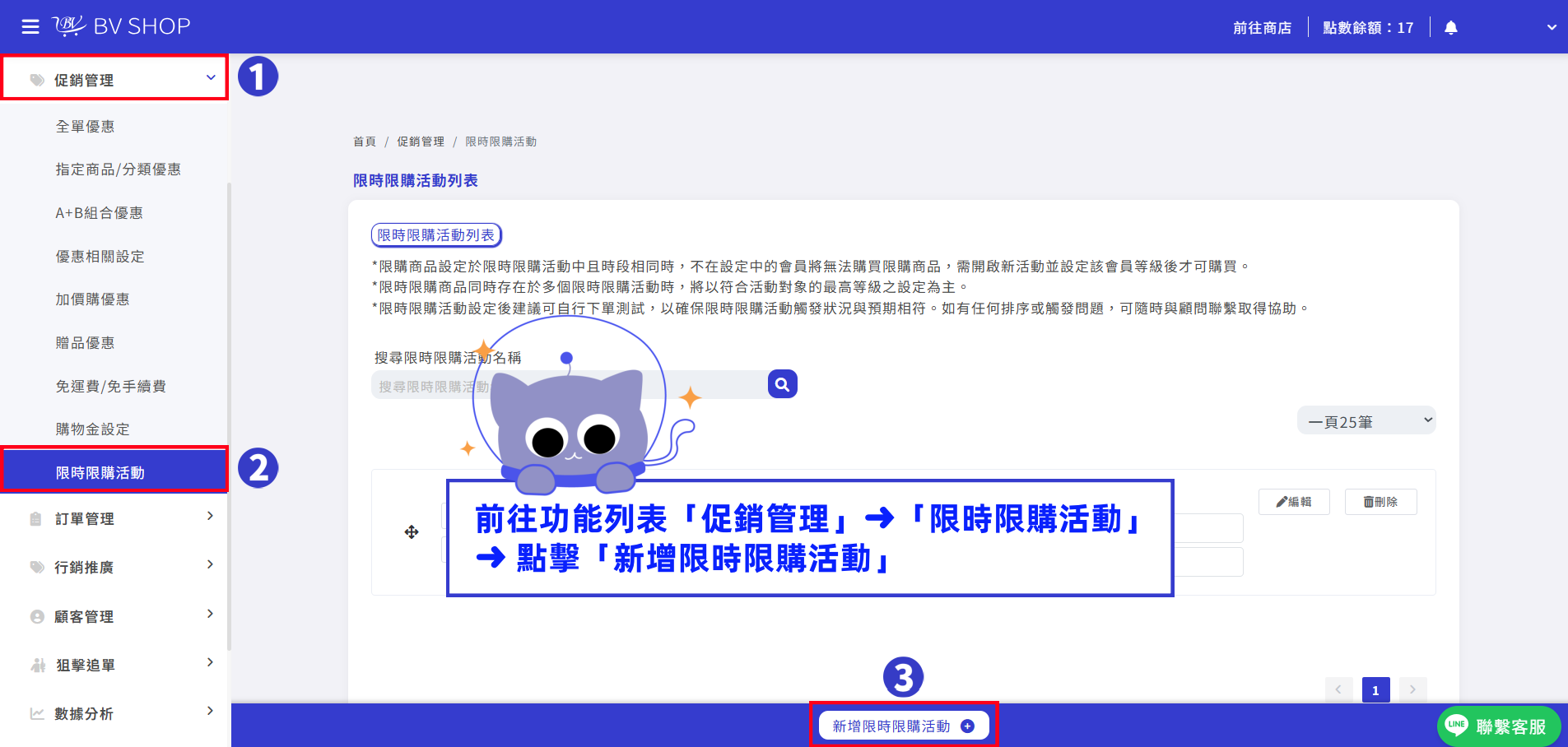Grab the row move handle icon
The height and width of the screenshot is (747, 1568).
point(412,532)
